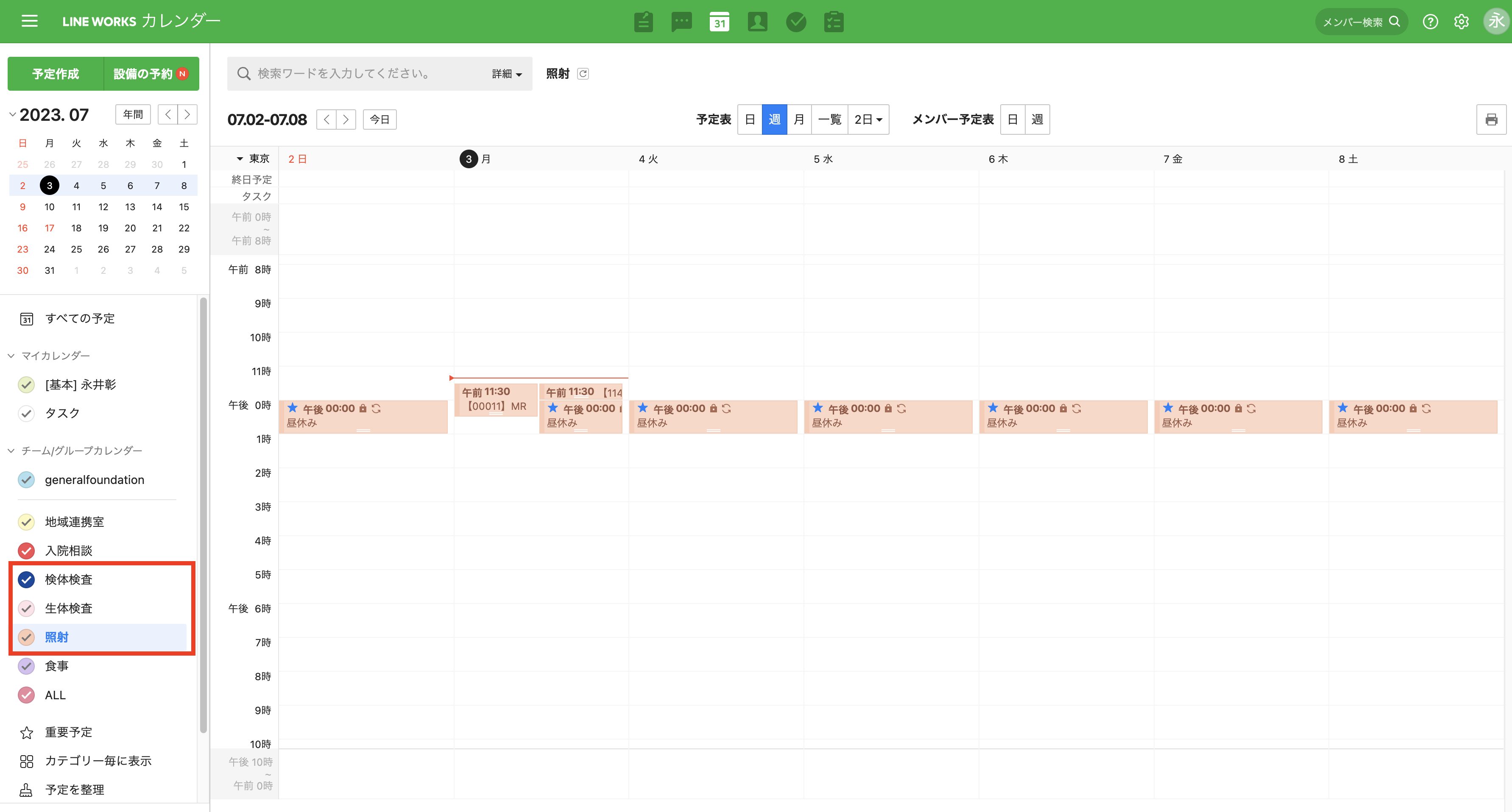Click the print calendar icon
The height and width of the screenshot is (812, 1512).
click(x=1491, y=120)
